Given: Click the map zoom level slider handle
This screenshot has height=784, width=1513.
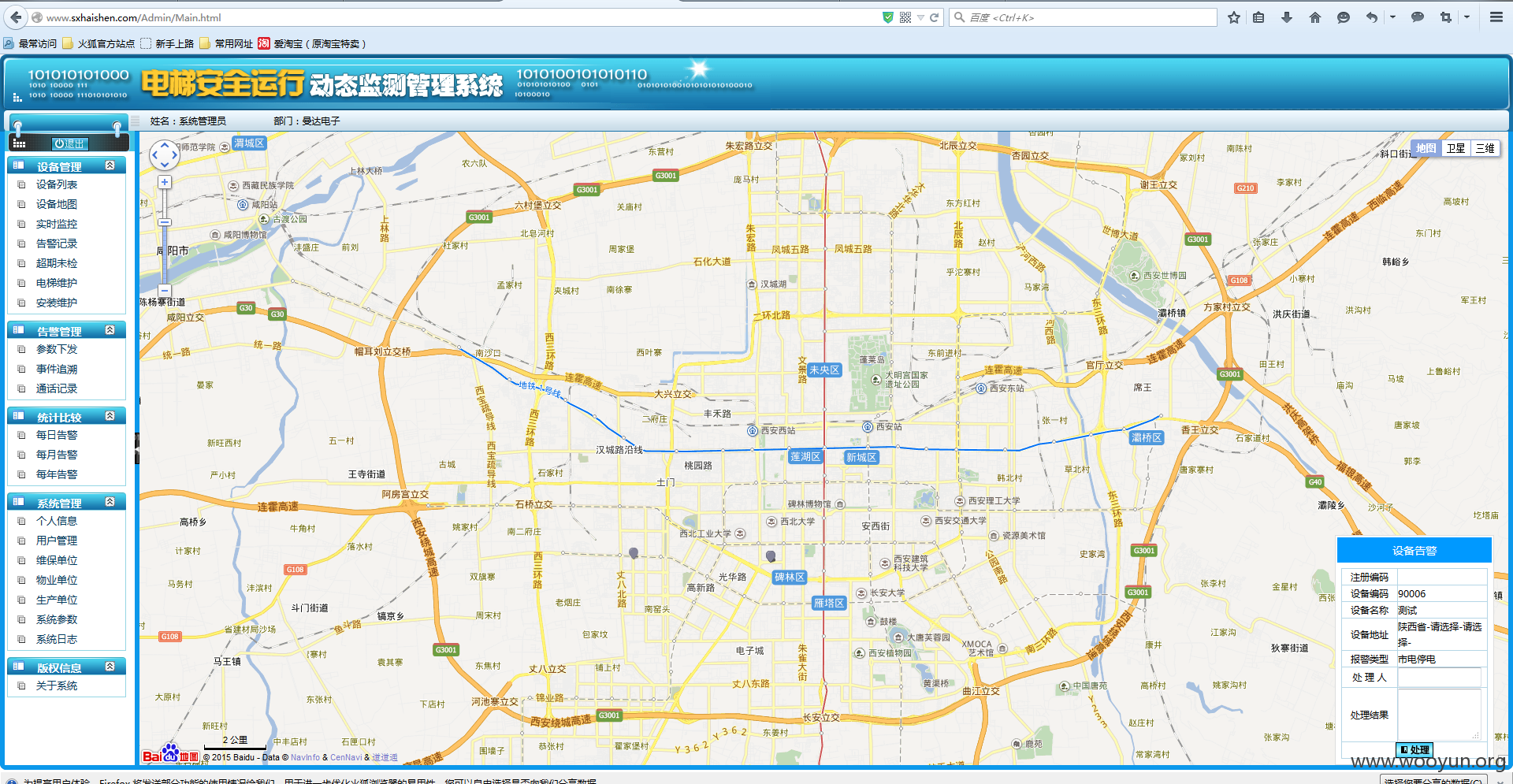Looking at the screenshot, I should [165, 222].
